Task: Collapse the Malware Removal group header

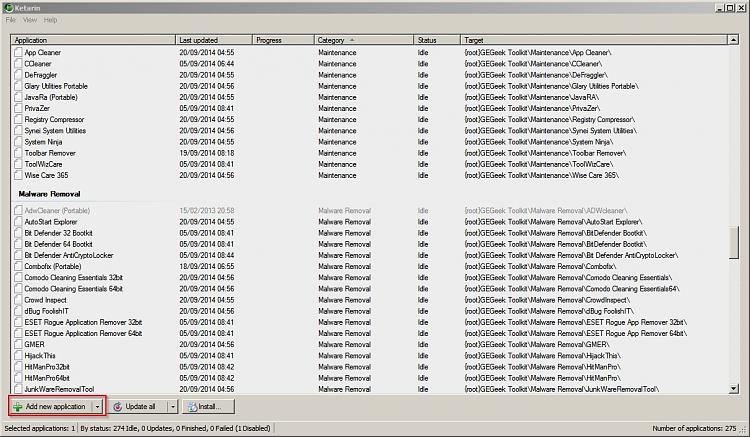Action: (49, 194)
